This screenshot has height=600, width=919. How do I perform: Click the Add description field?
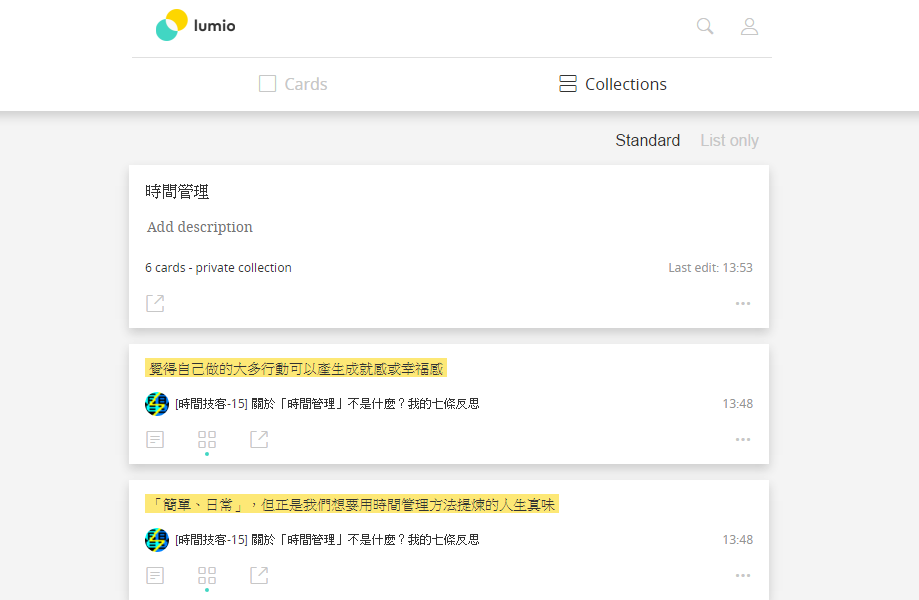coord(200,227)
